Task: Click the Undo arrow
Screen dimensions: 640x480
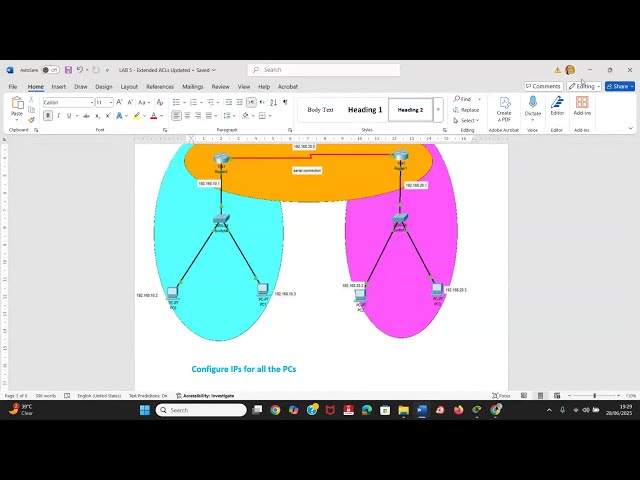Action: (x=80, y=70)
